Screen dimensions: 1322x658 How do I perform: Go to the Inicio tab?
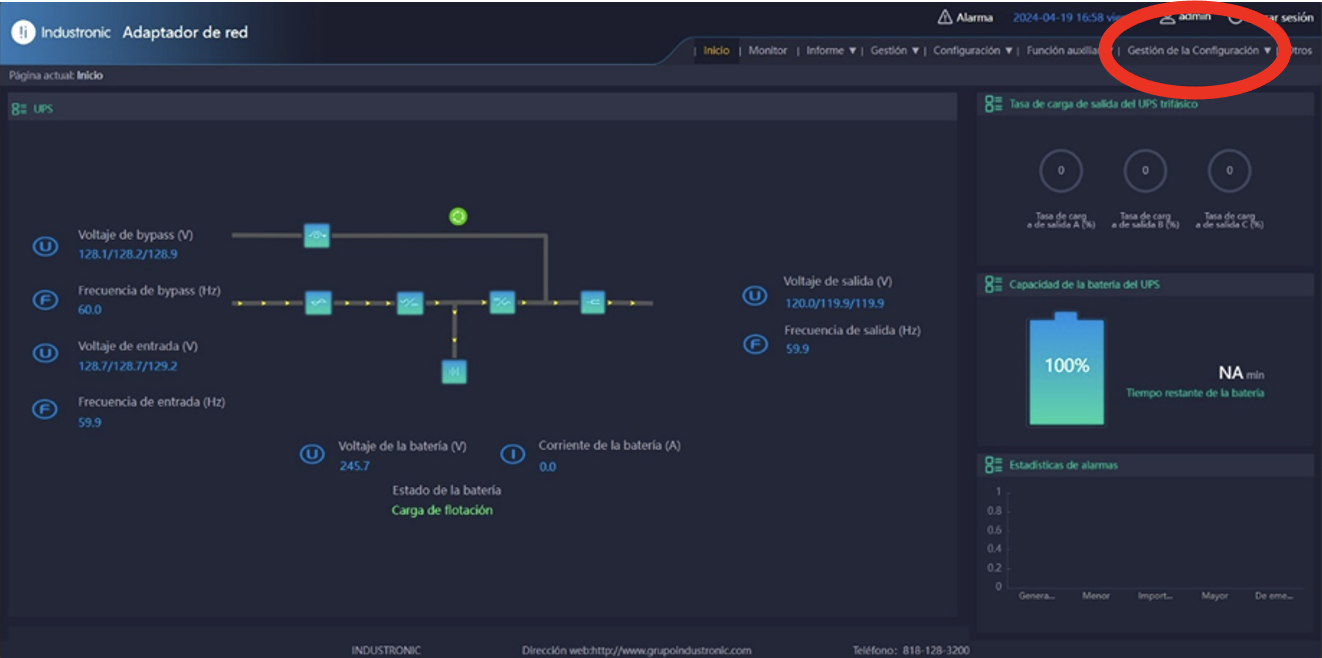[716, 51]
